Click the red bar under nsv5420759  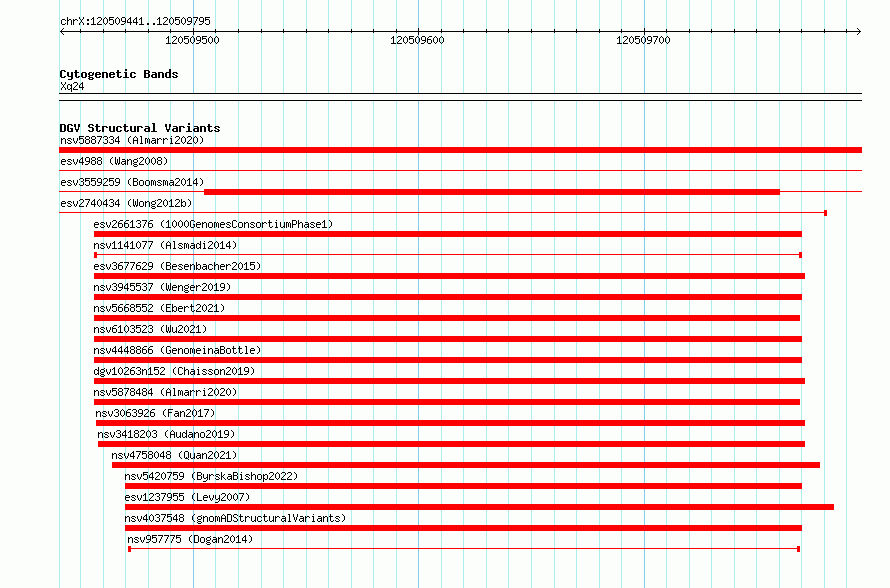[463, 486]
